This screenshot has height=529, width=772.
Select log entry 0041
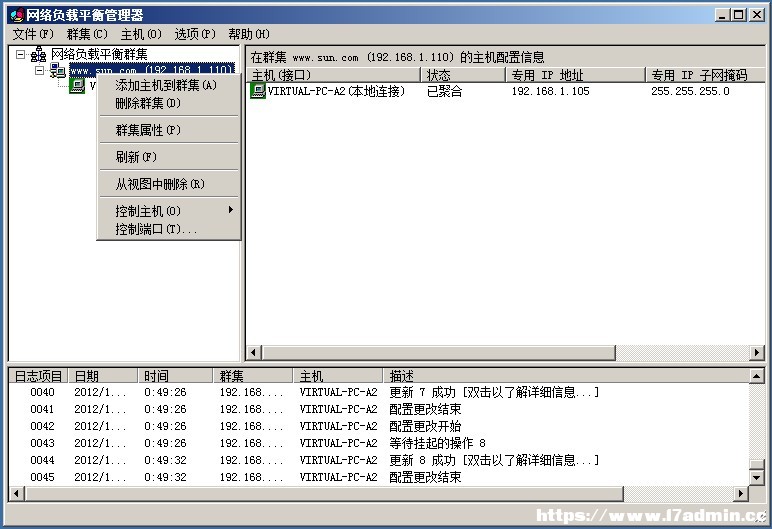click(379, 409)
